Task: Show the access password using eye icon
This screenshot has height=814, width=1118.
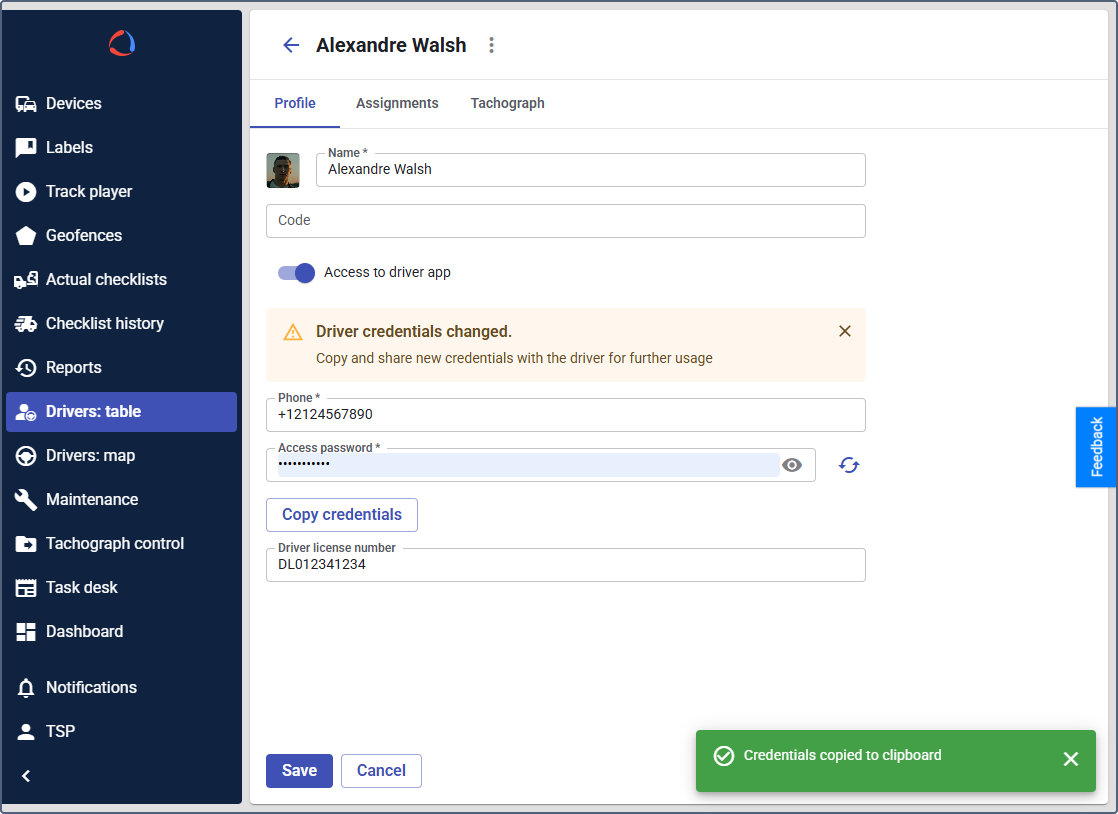Action: [792, 465]
